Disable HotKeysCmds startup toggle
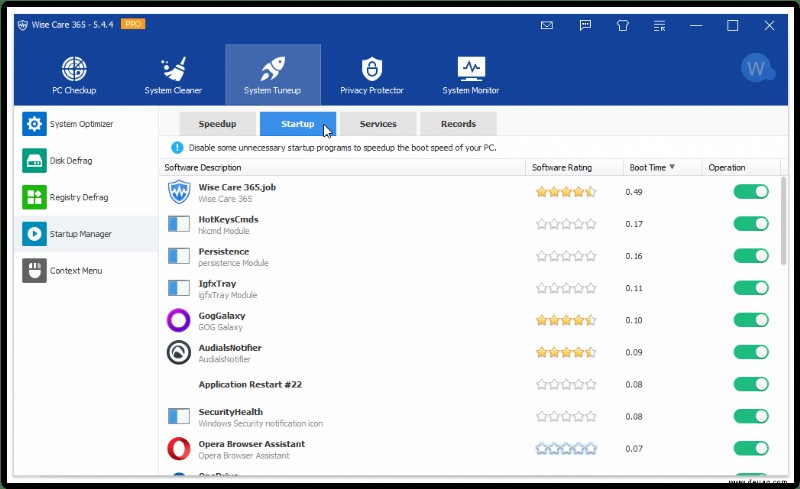Screen dimensions: 800x489 (751, 224)
